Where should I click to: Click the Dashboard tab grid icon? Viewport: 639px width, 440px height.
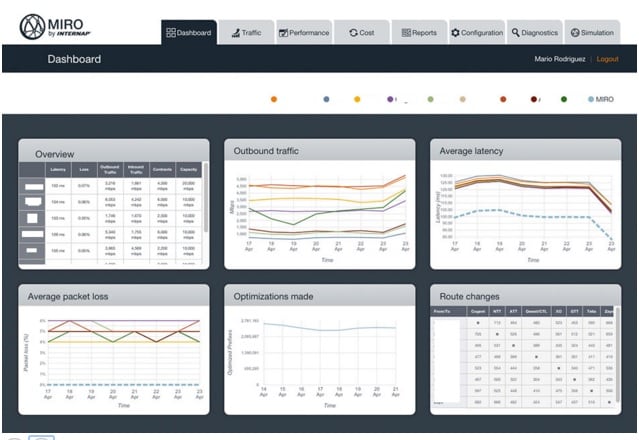click(171, 33)
